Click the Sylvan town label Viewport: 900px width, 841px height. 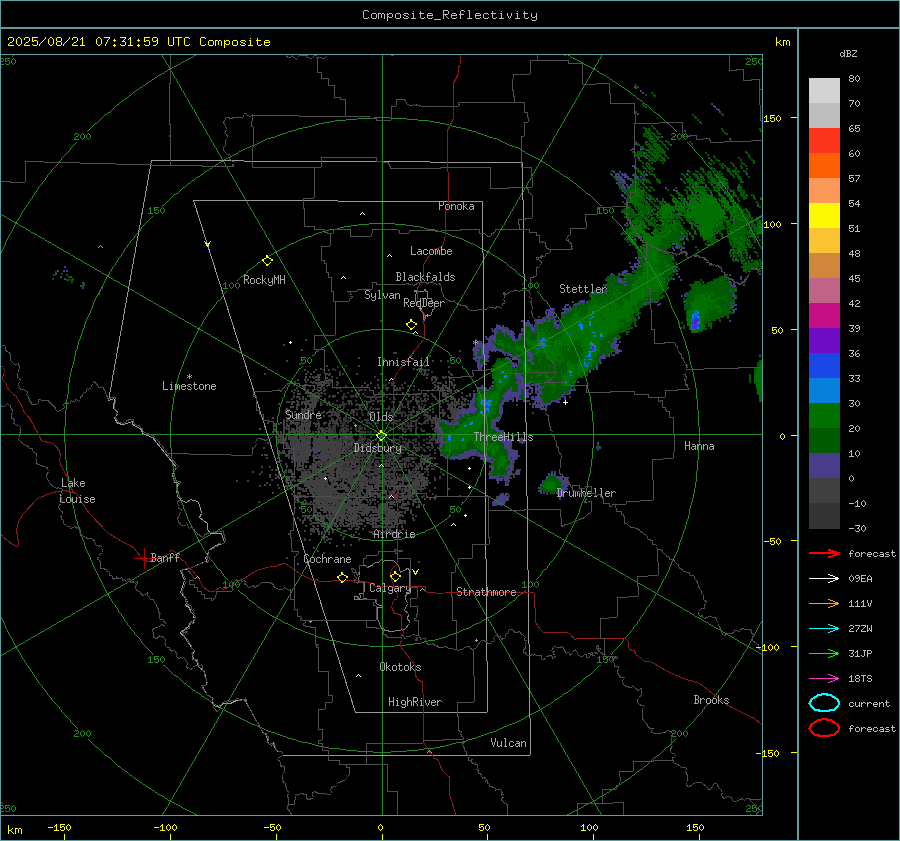pyautogui.click(x=382, y=295)
